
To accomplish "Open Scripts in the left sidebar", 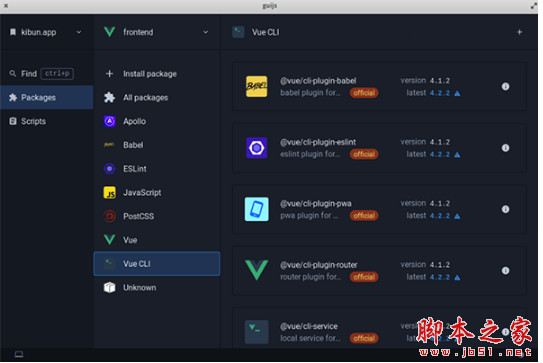I will click(x=47, y=121).
